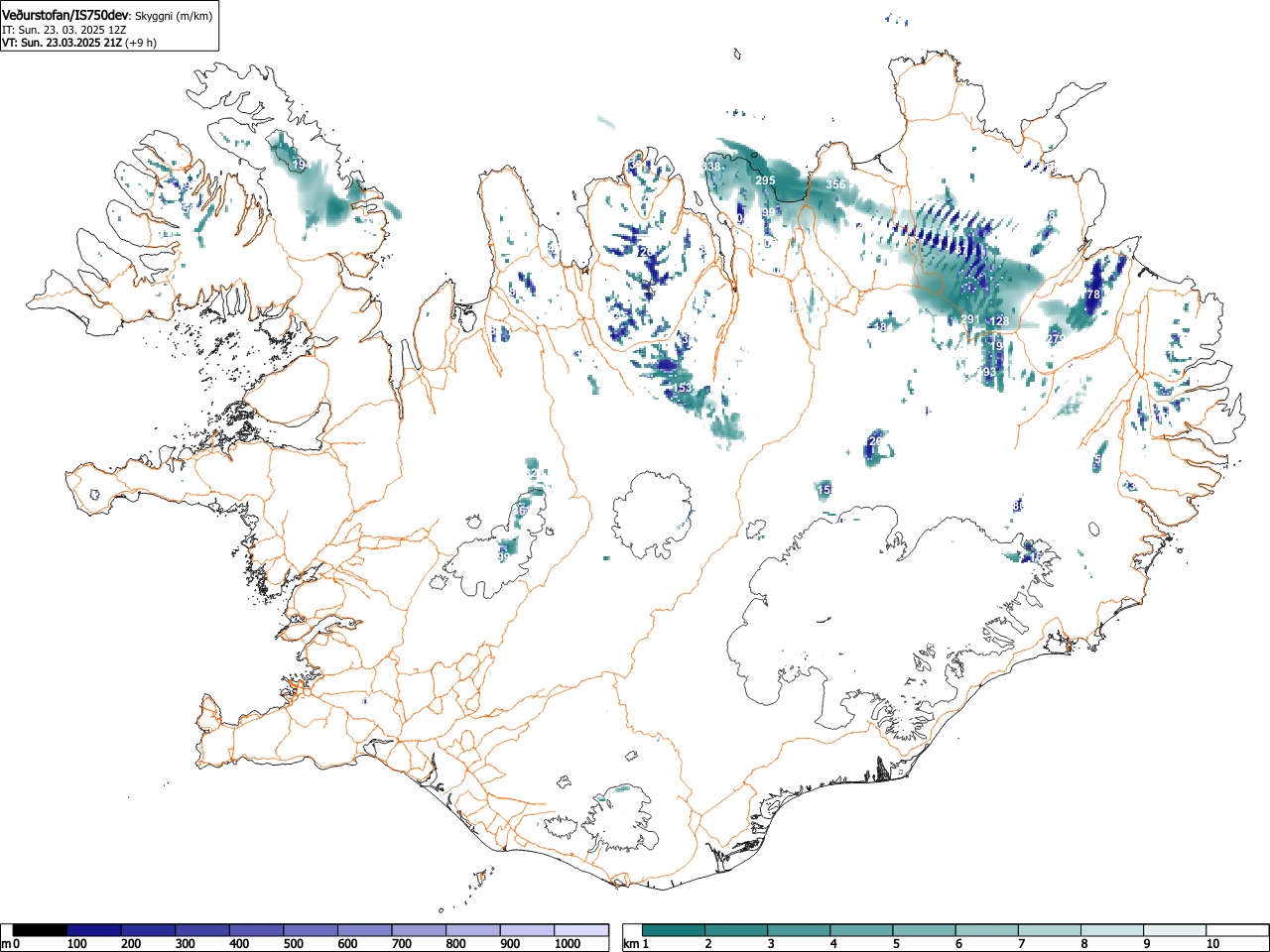Click the title 'Veðurstofan/IS750dev'
The width and height of the screenshot is (1270, 952).
tap(66, 15)
